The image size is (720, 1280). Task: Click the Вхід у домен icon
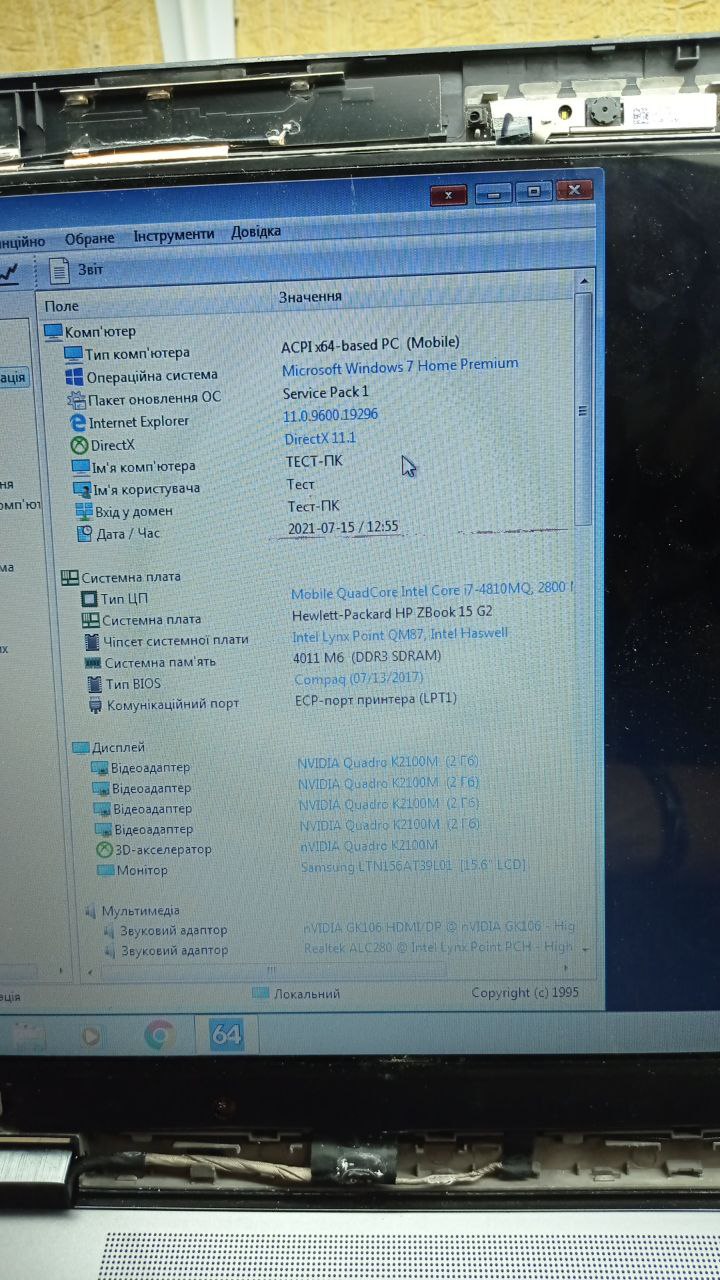tap(84, 512)
